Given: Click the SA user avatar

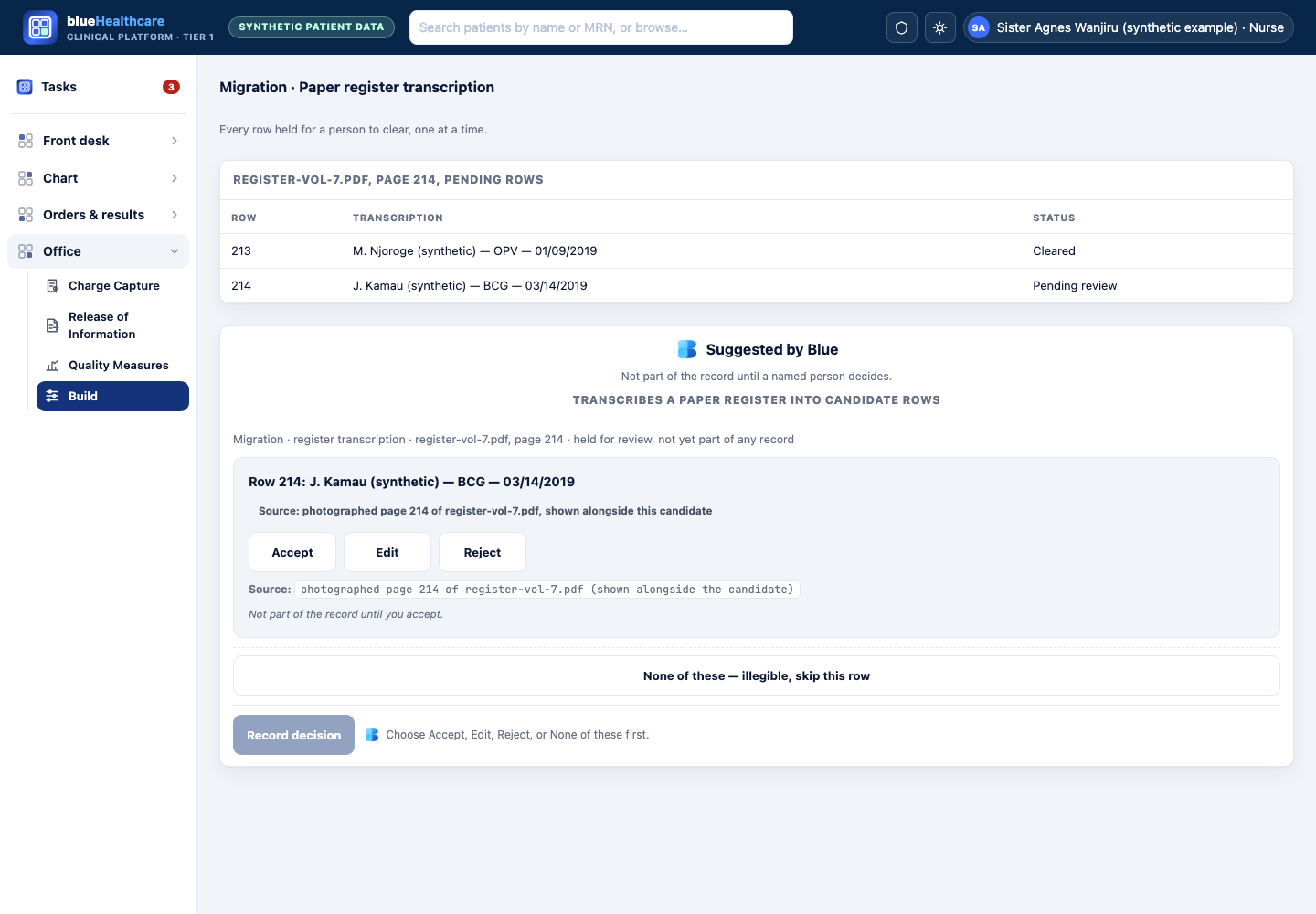Looking at the screenshot, I should (x=979, y=27).
